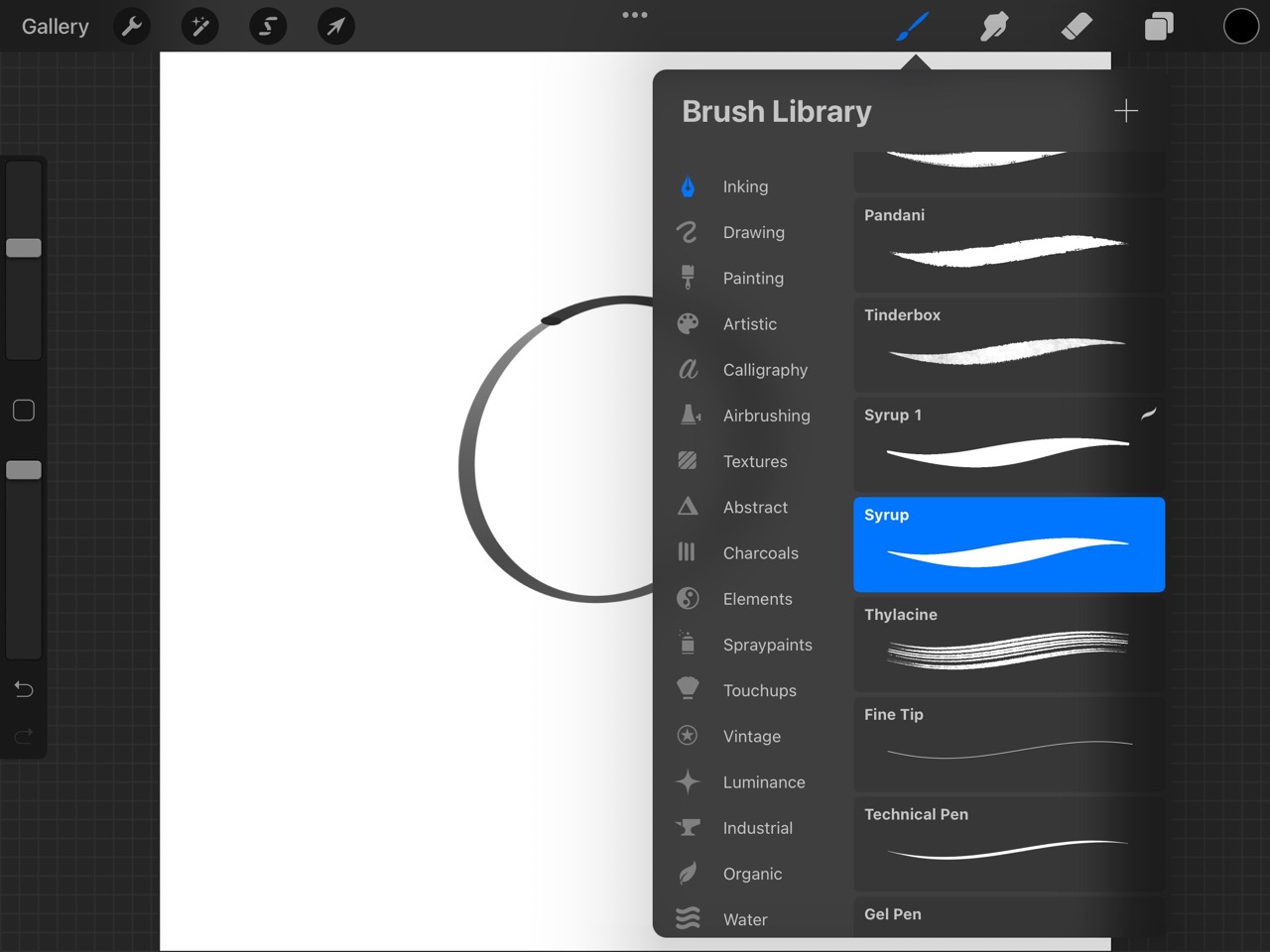Choose the Syrup 1 brush
Viewport: 1270px width, 952px height.
coord(1009,444)
